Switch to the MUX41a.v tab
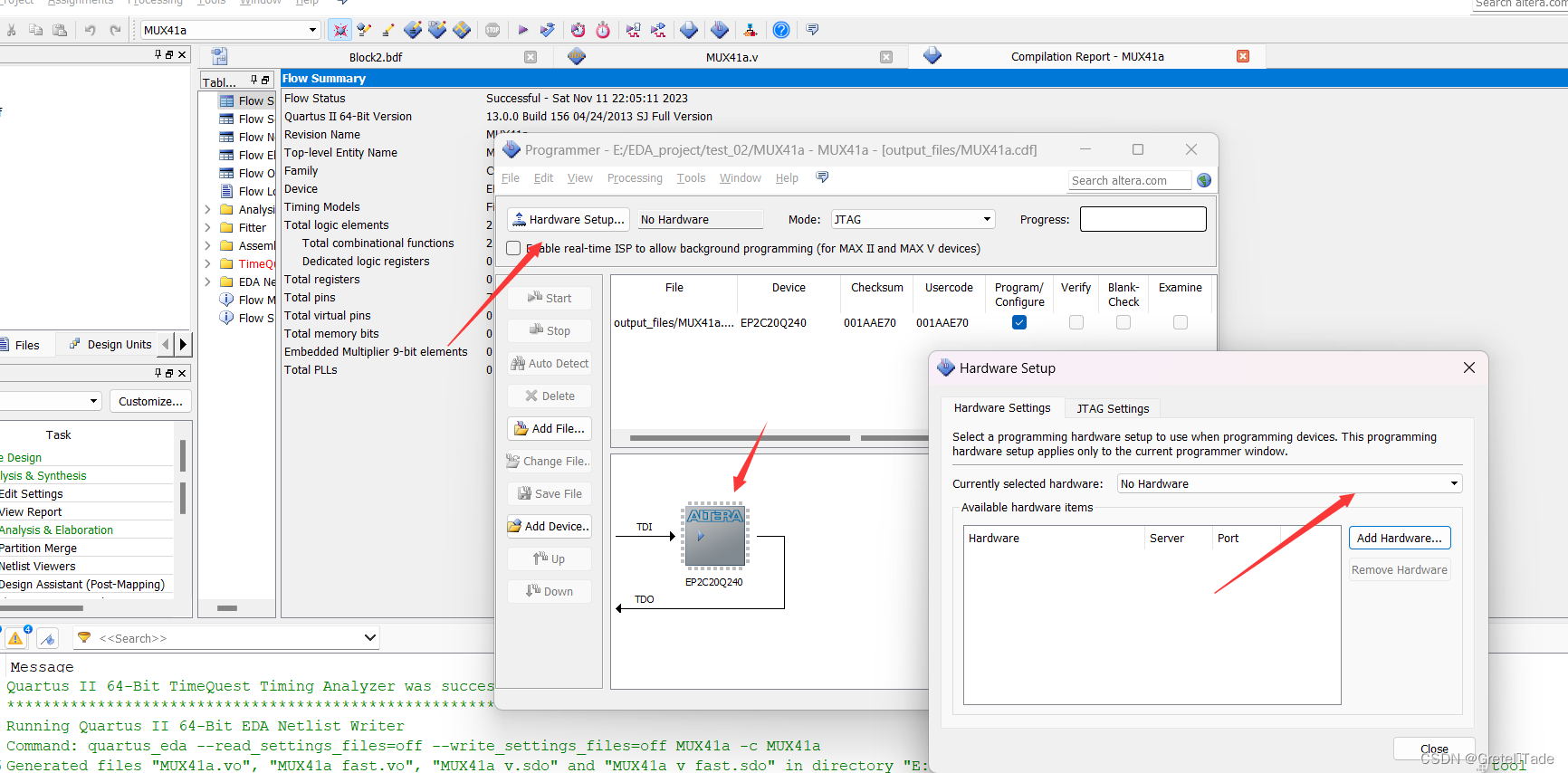 click(732, 57)
